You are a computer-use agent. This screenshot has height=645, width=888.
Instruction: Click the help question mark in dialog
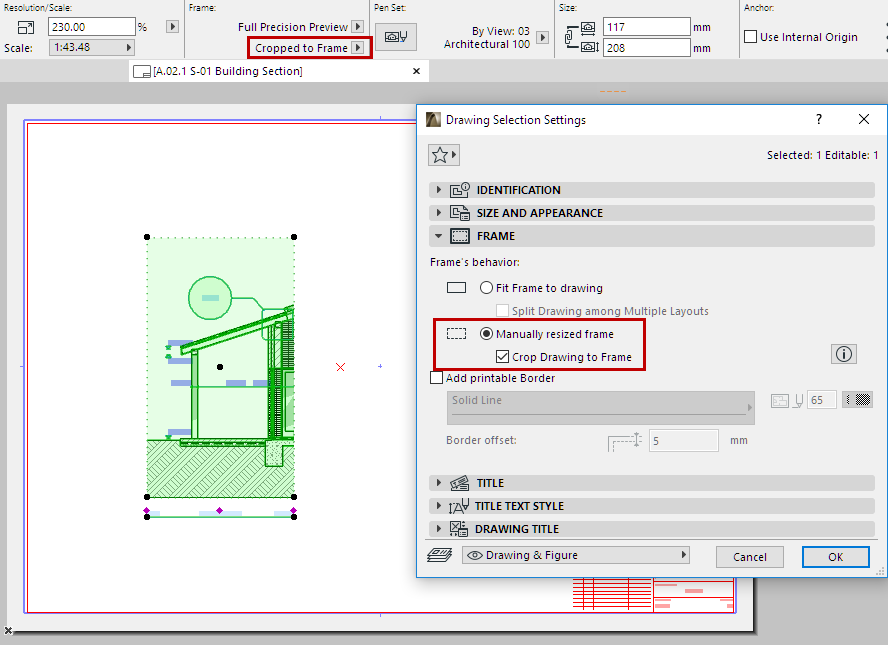818,119
